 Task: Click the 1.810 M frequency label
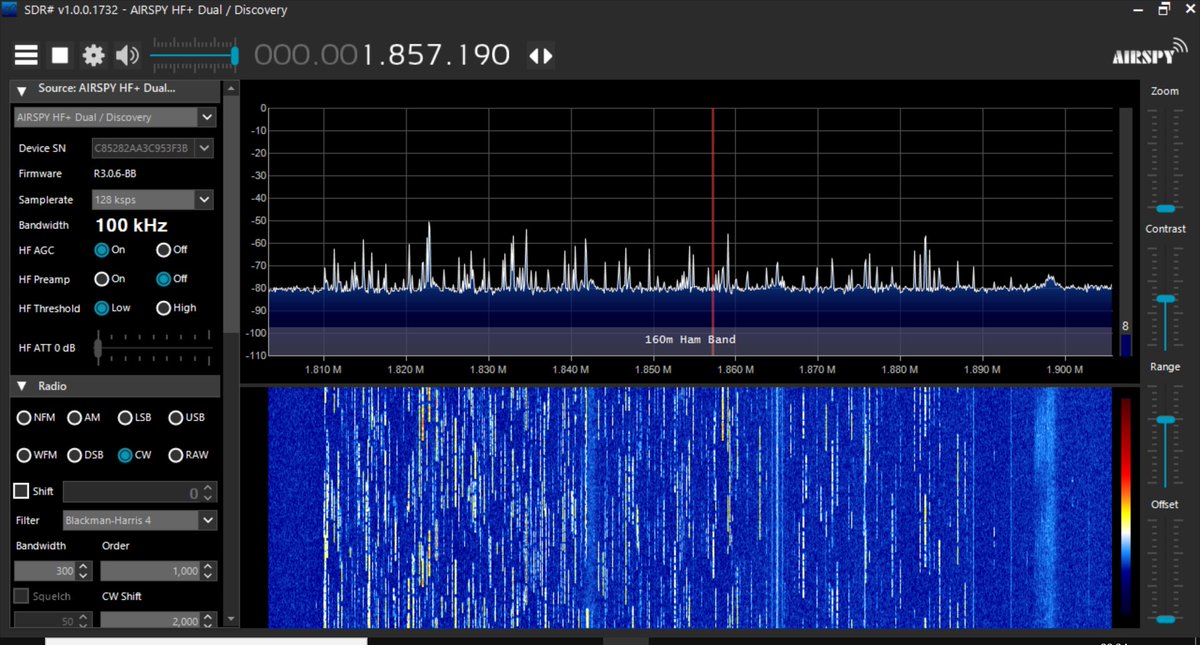click(x=324, y=369)
